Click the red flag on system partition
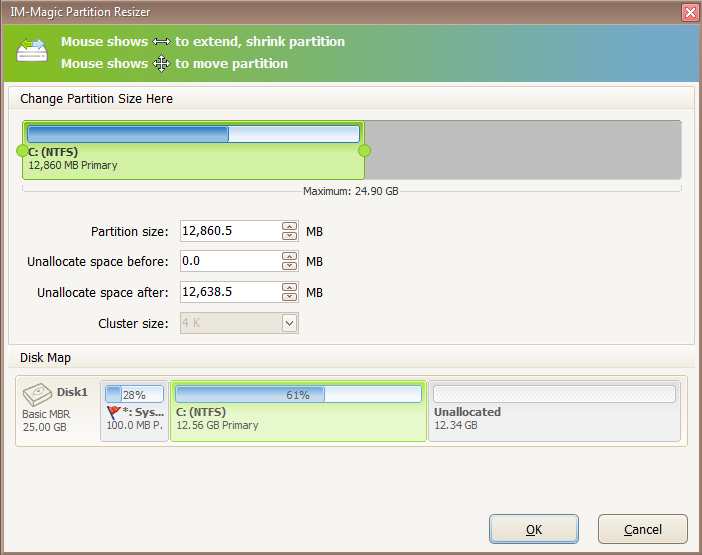Screen dimensions: 702x555 click(x=114, y=411)
